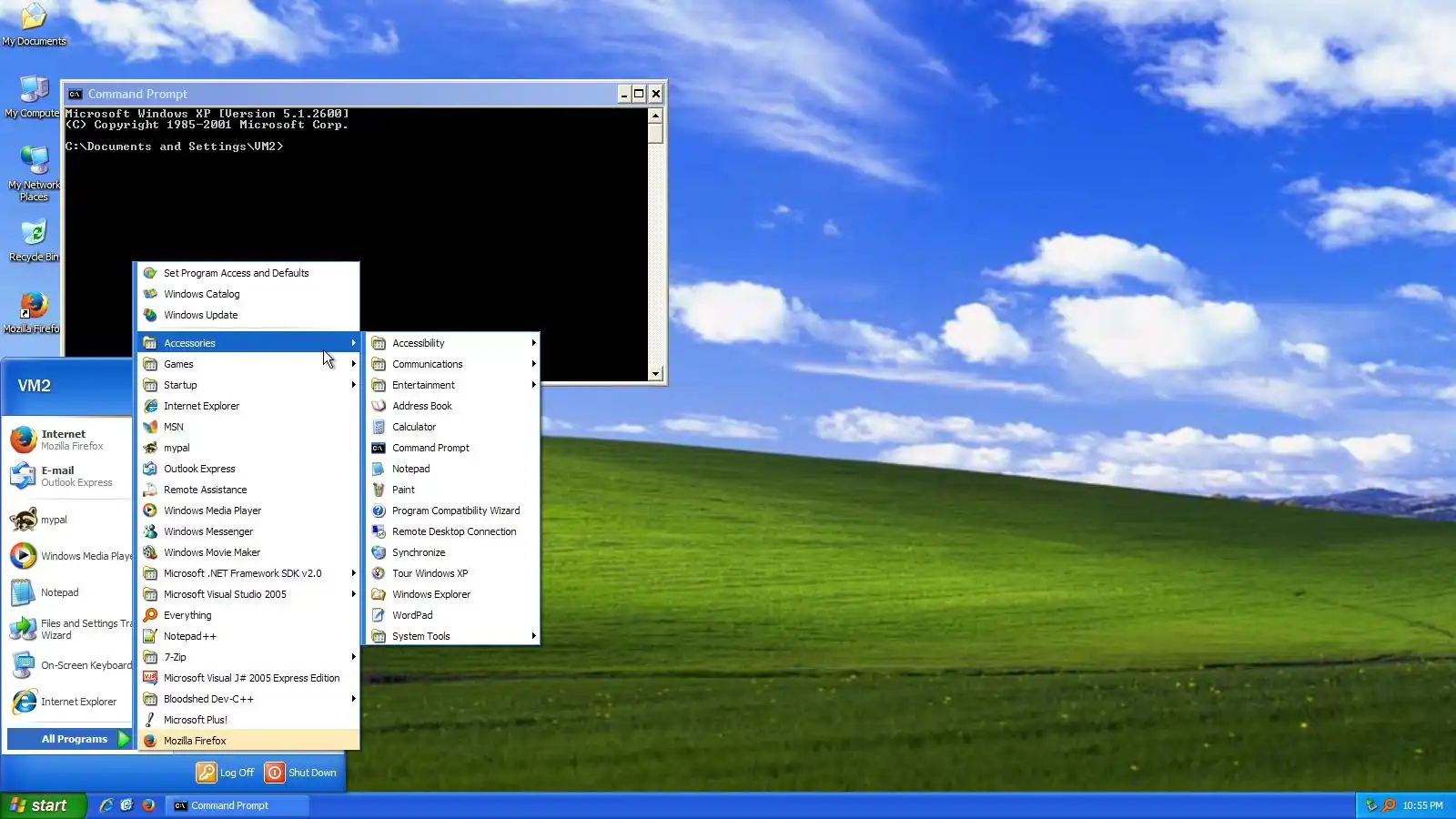Click the Log Off button
This screenshot has height=819, width=1456.
[226, 773]
